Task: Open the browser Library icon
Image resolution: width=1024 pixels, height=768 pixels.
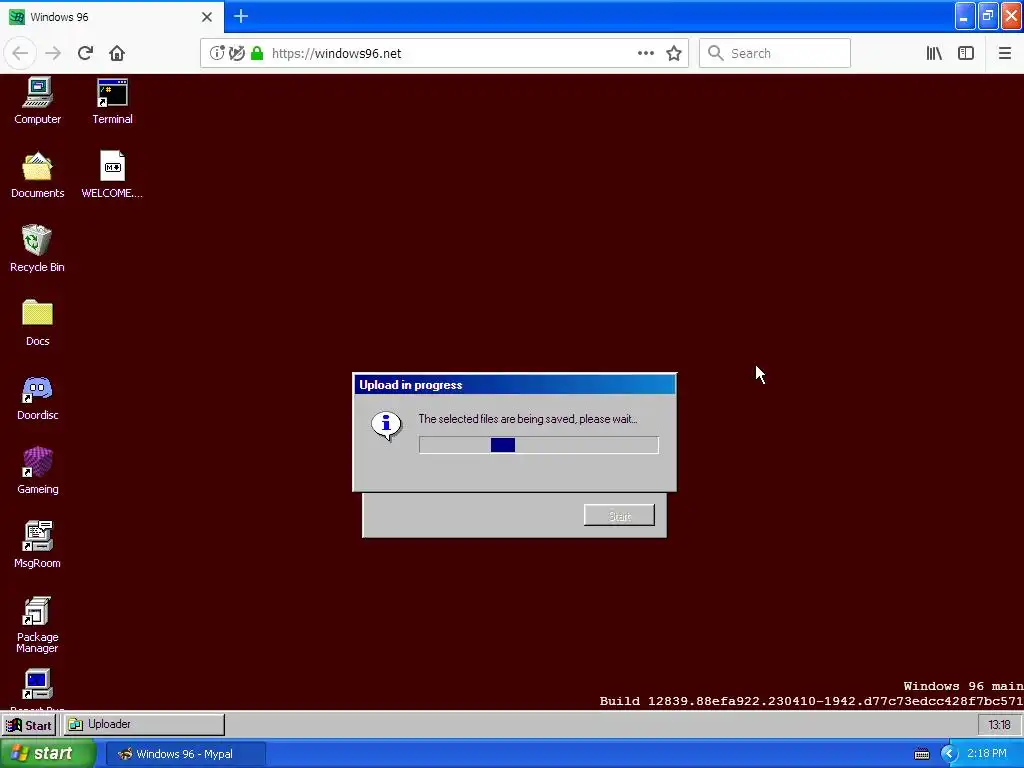Action: [x=934, y=53]
